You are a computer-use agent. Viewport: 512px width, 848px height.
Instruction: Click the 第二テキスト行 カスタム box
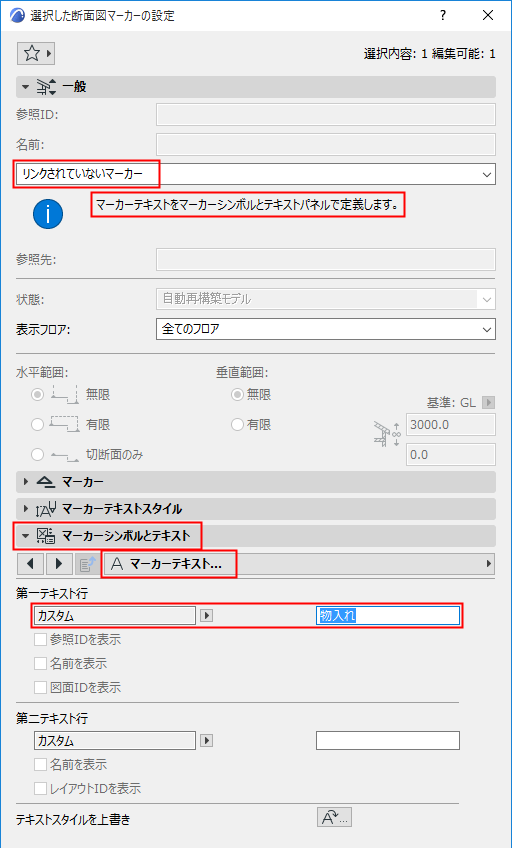[x=115, y=740]
